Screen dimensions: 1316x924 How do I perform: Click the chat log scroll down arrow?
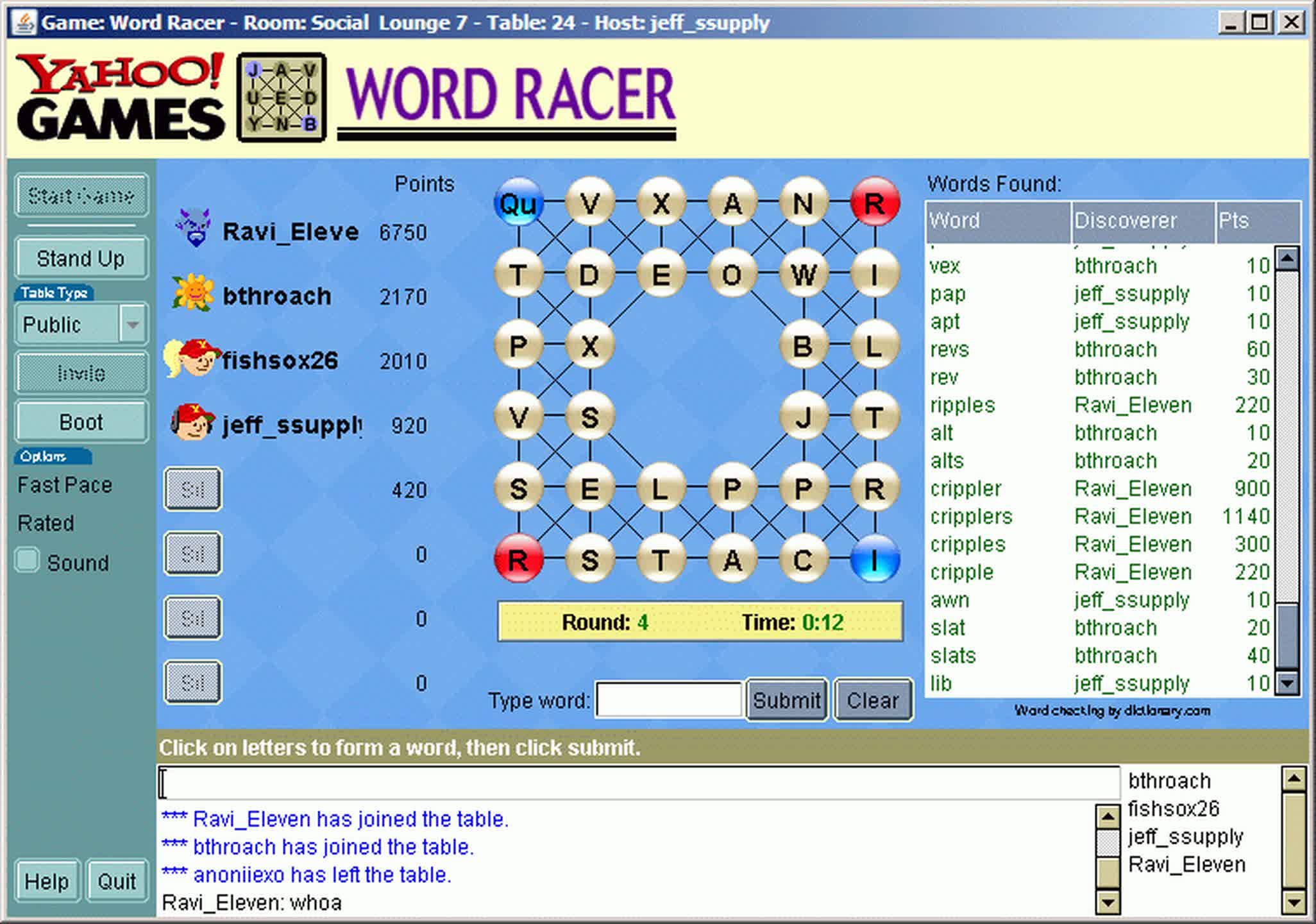point(1108,902)
